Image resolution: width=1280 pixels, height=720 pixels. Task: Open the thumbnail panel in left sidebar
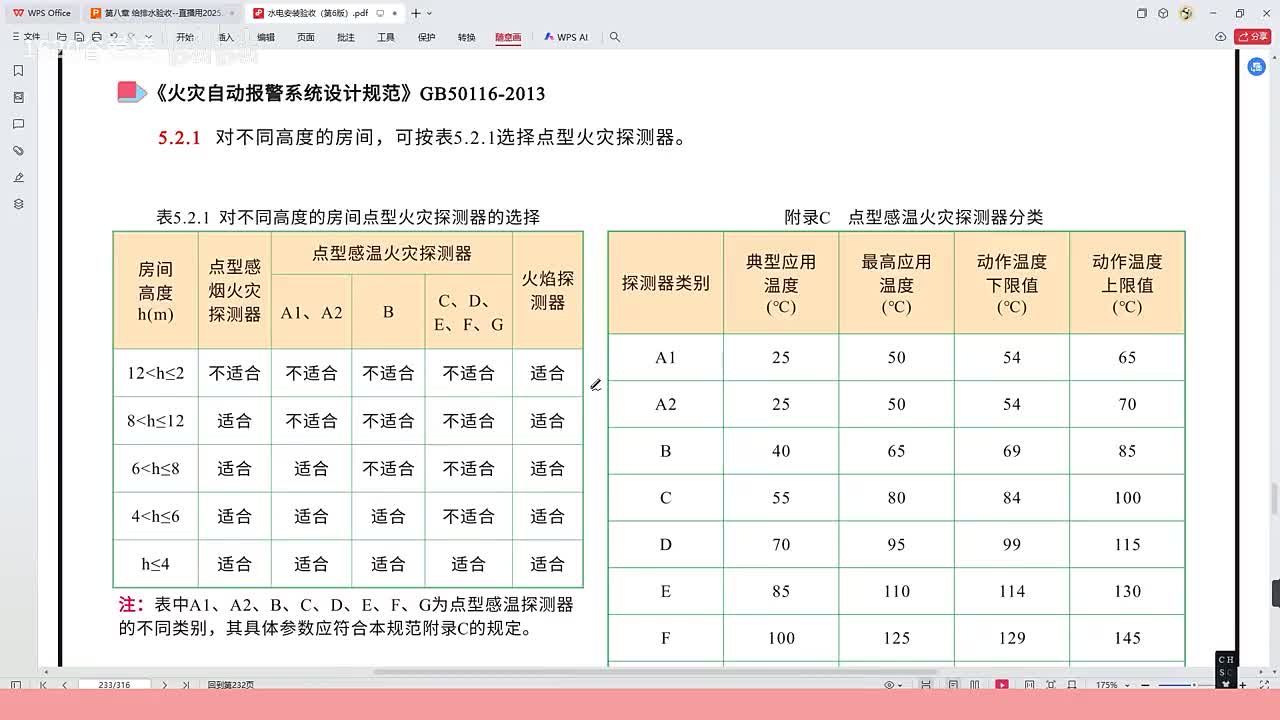[18, 97]
